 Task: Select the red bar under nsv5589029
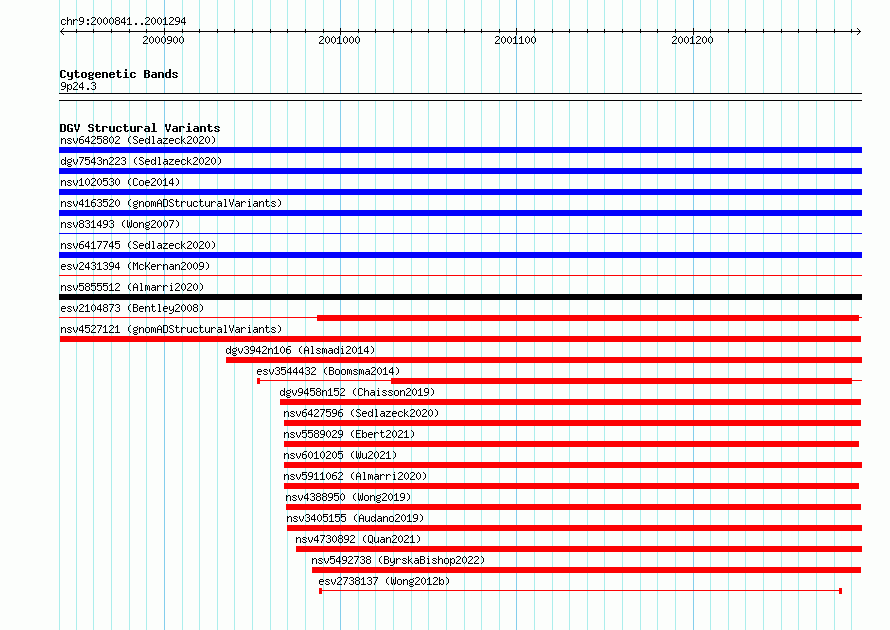pos(572,444)
